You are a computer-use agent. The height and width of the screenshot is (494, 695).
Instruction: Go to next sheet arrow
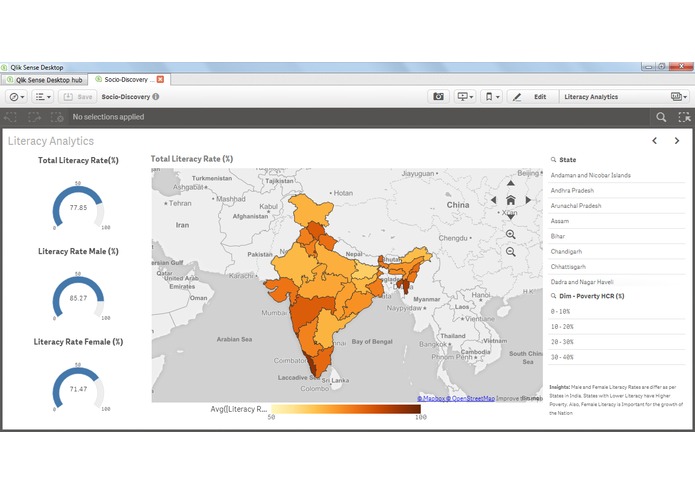click(677, 141)
